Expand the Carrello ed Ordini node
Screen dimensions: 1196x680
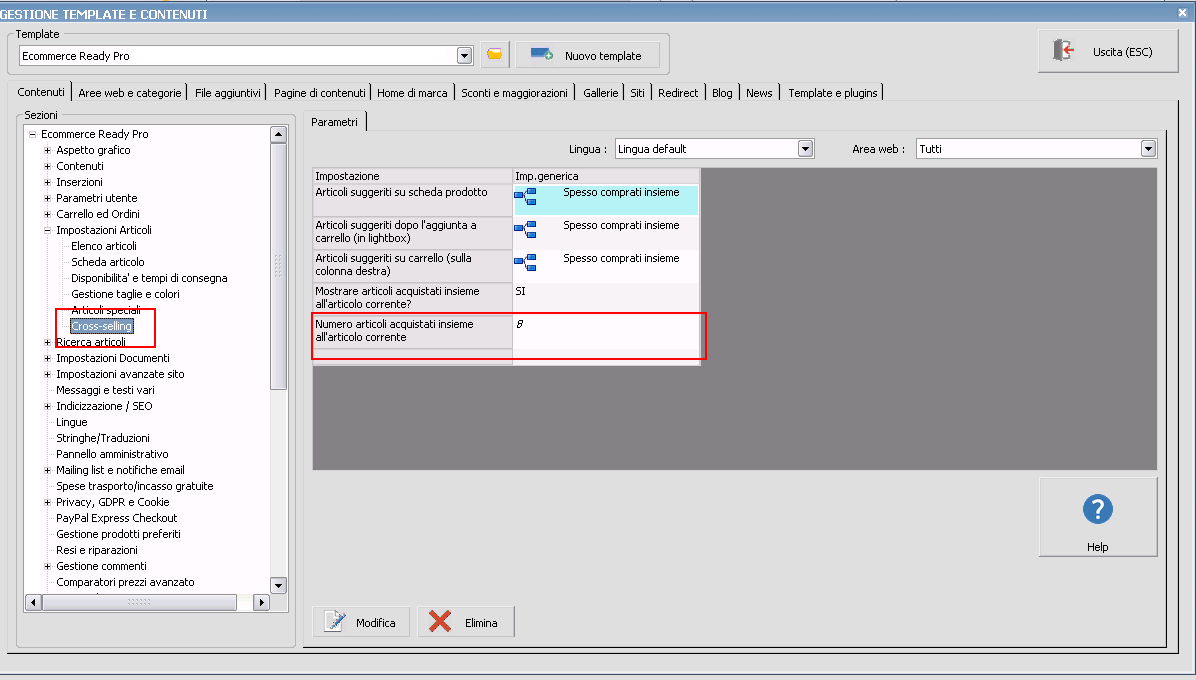coord(47,214)
